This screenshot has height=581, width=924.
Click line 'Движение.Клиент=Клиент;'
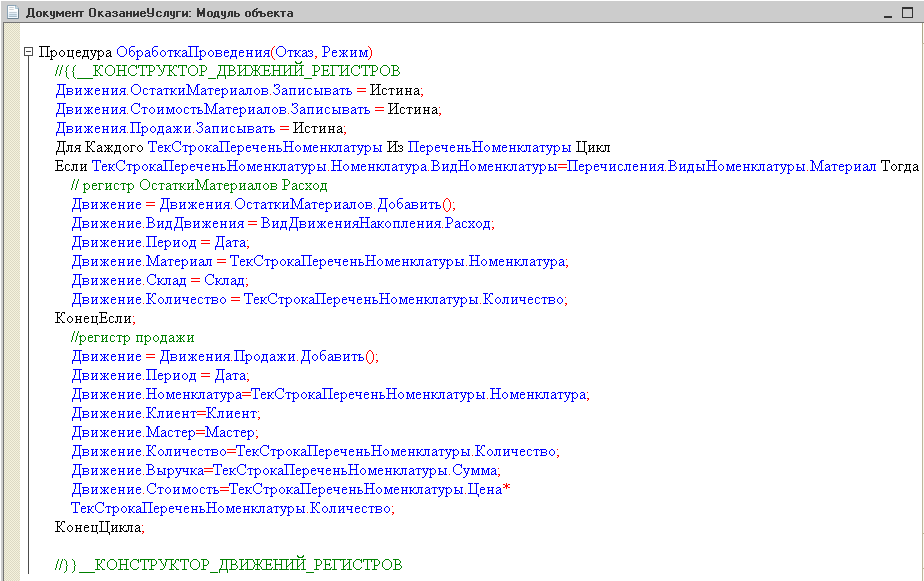coord(166,414)
